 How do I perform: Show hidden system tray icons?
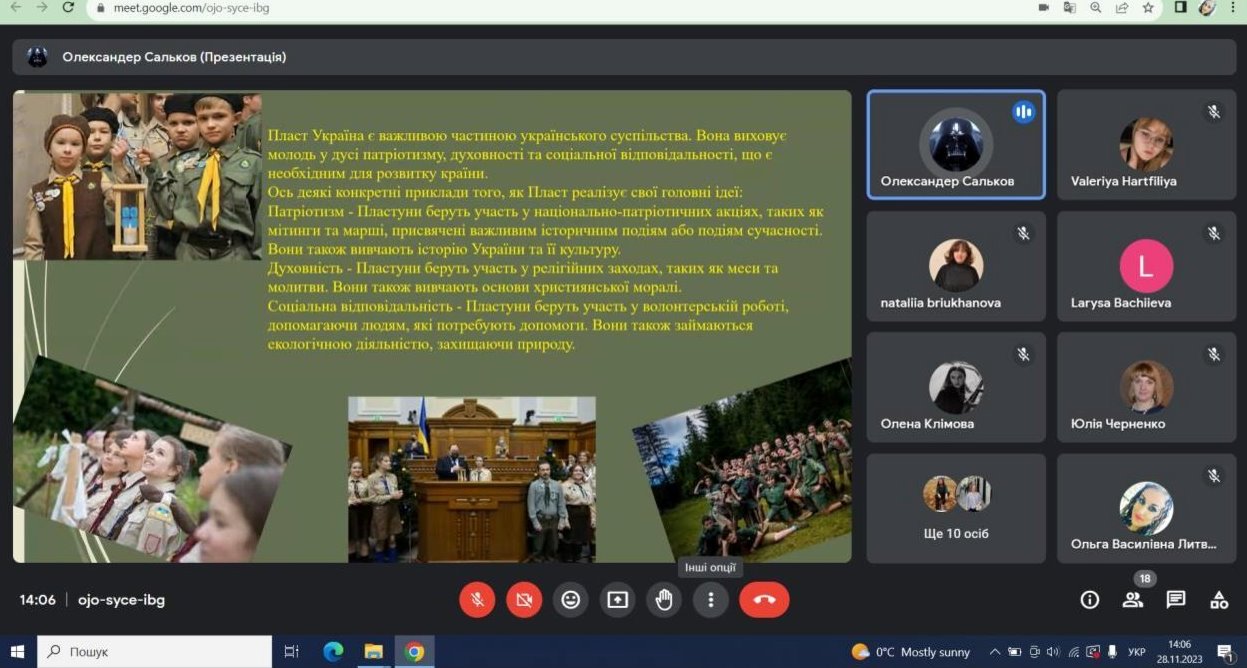point(995,652)
